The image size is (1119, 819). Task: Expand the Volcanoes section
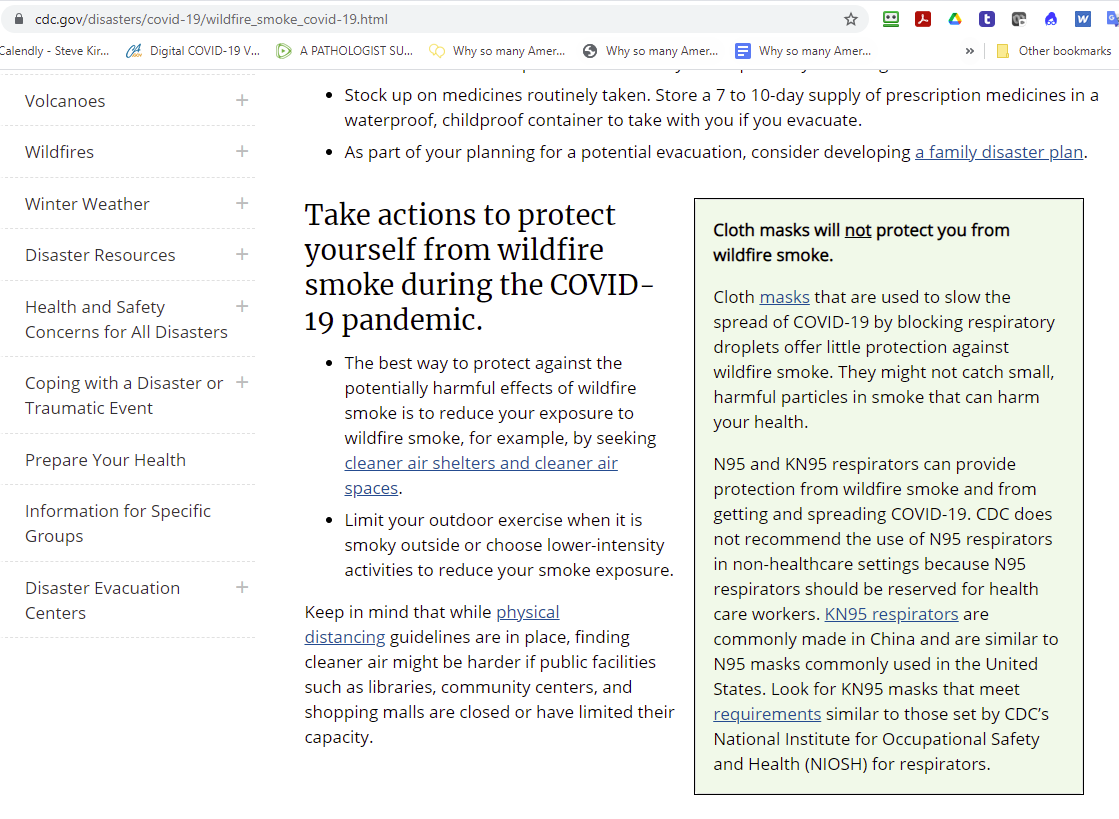(x=242, y=101)
